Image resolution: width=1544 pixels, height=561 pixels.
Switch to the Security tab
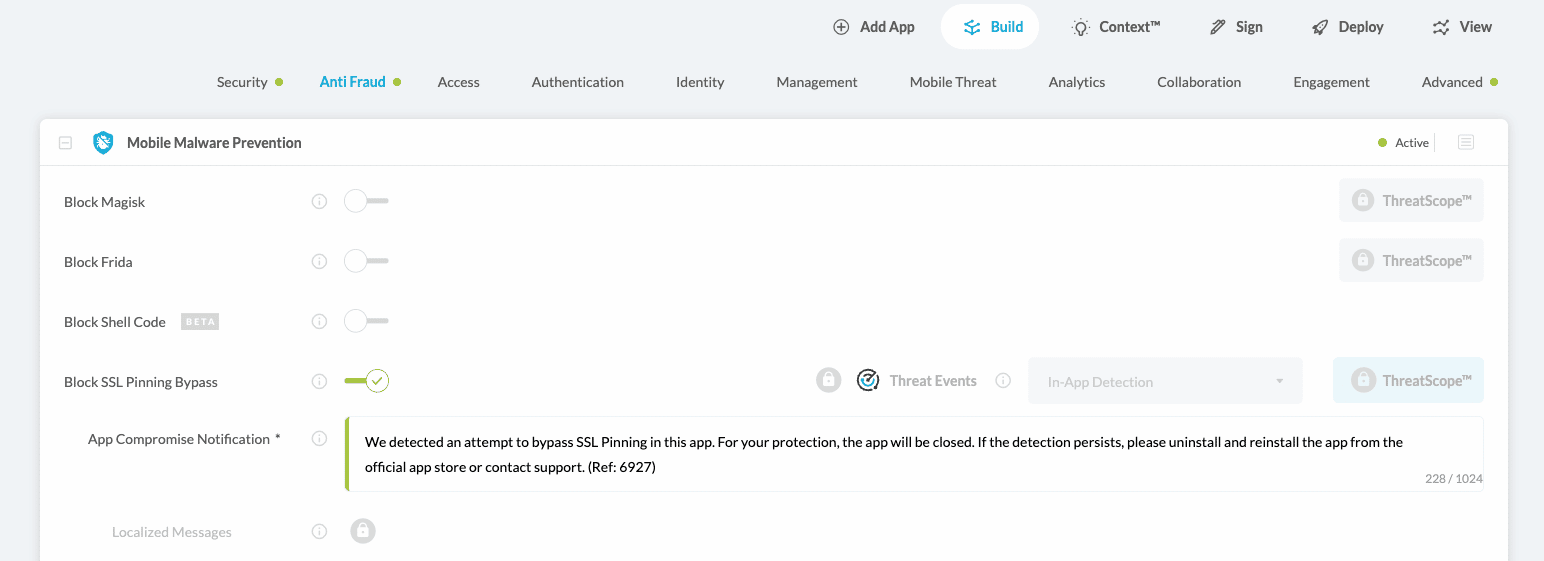[x=242, y=82]
